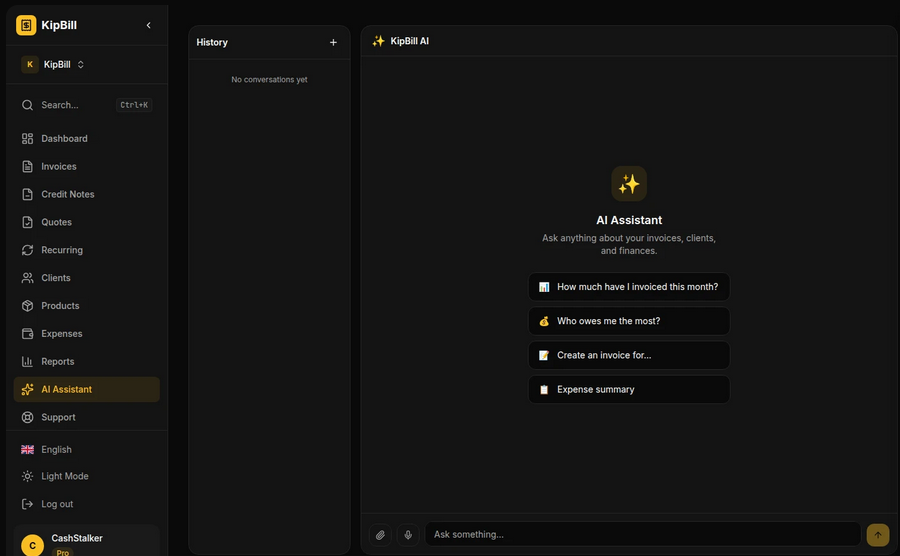Click the Products box icon
900x556 pixels.
(x=27, y=306)
